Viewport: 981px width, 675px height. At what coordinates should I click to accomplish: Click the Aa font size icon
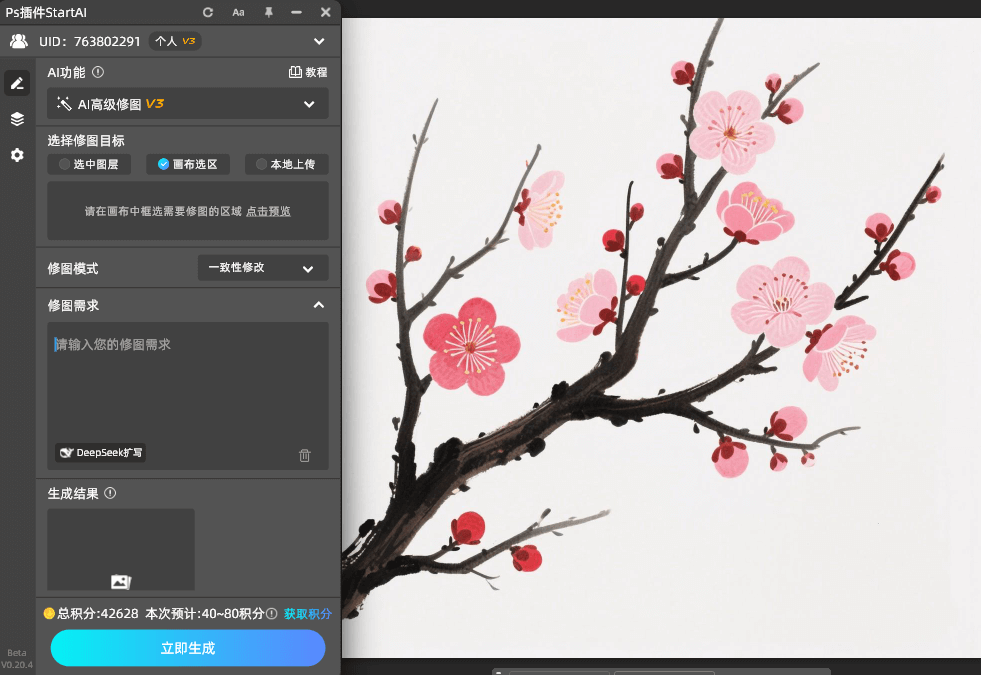238,12
